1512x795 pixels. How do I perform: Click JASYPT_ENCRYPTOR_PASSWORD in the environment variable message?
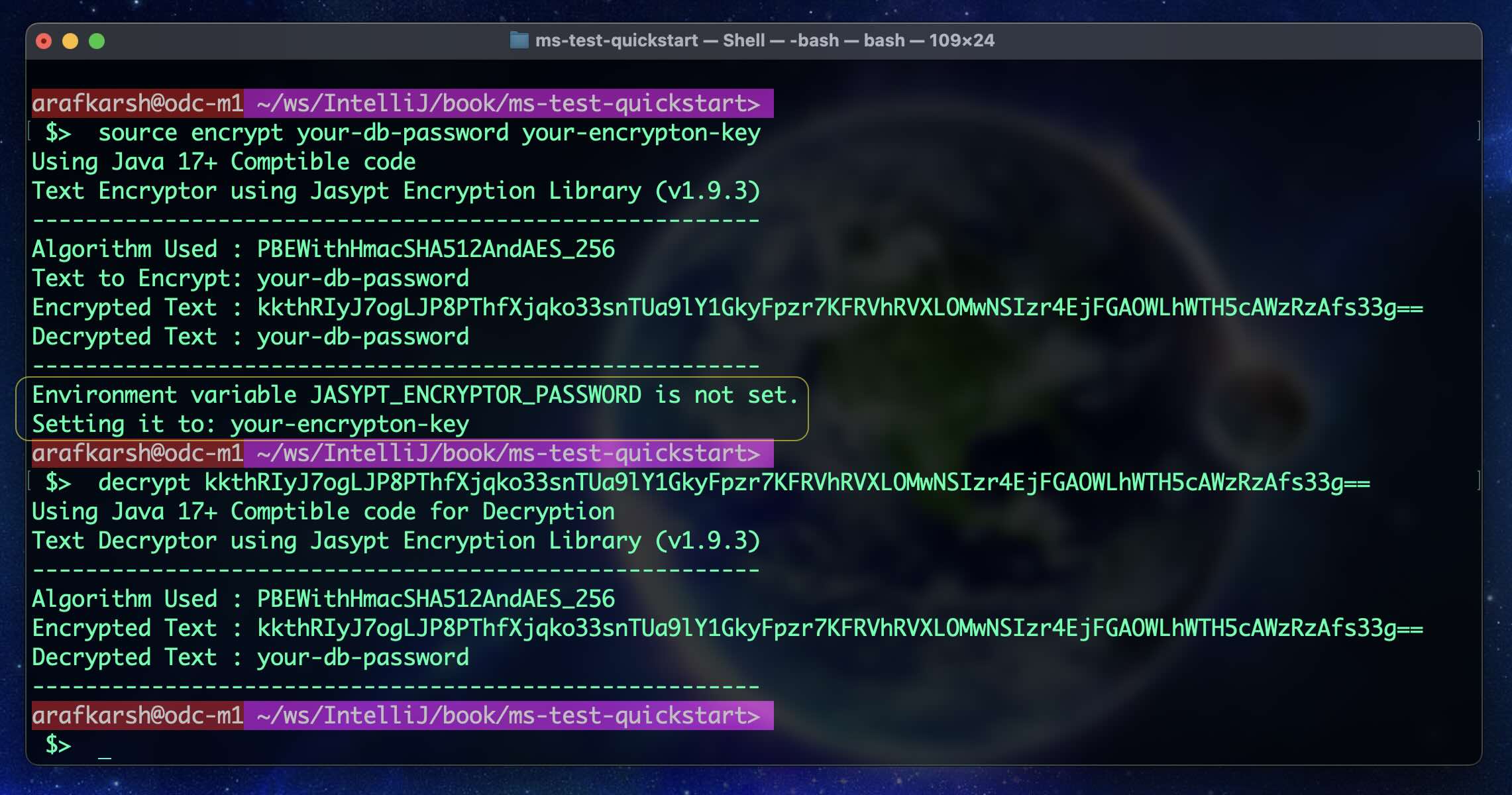click(475, 396)
